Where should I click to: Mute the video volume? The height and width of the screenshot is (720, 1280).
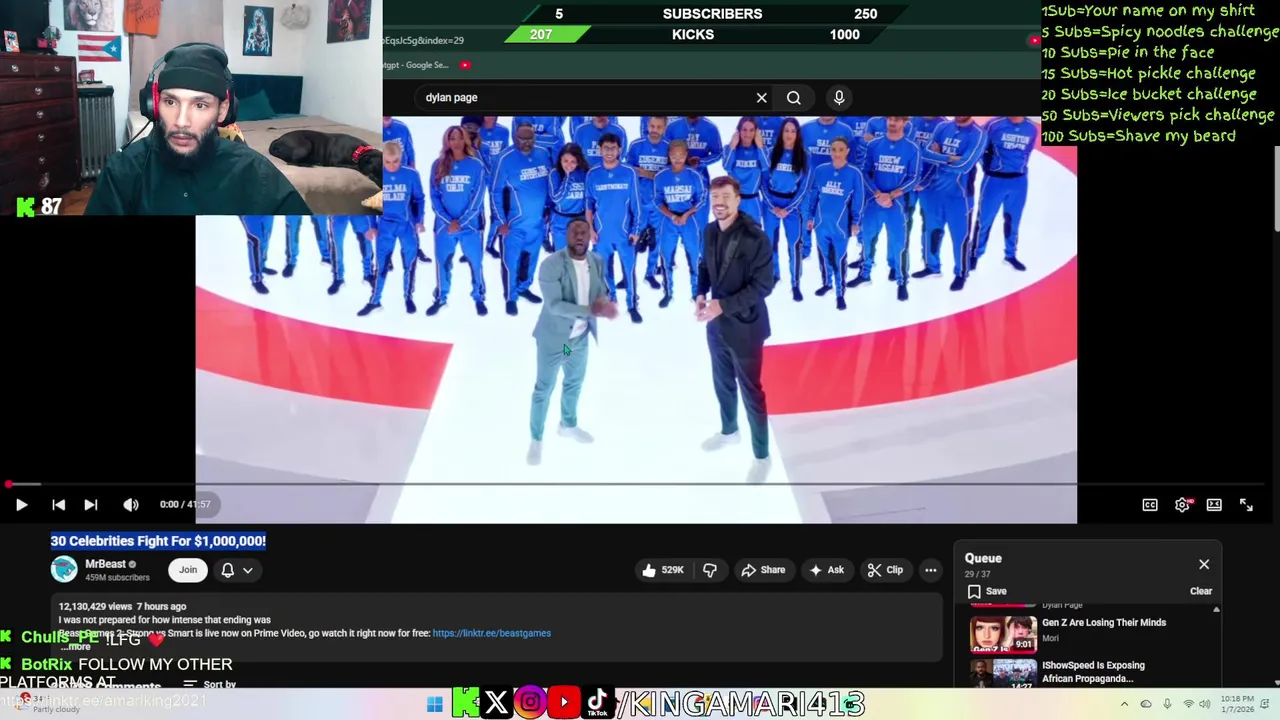[x=131, y=505]
